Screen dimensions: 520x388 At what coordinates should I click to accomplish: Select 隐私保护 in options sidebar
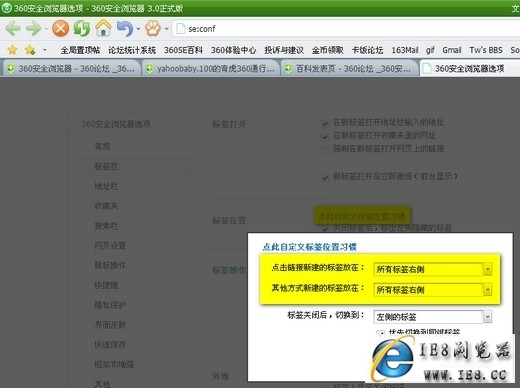tap(110, 305)
